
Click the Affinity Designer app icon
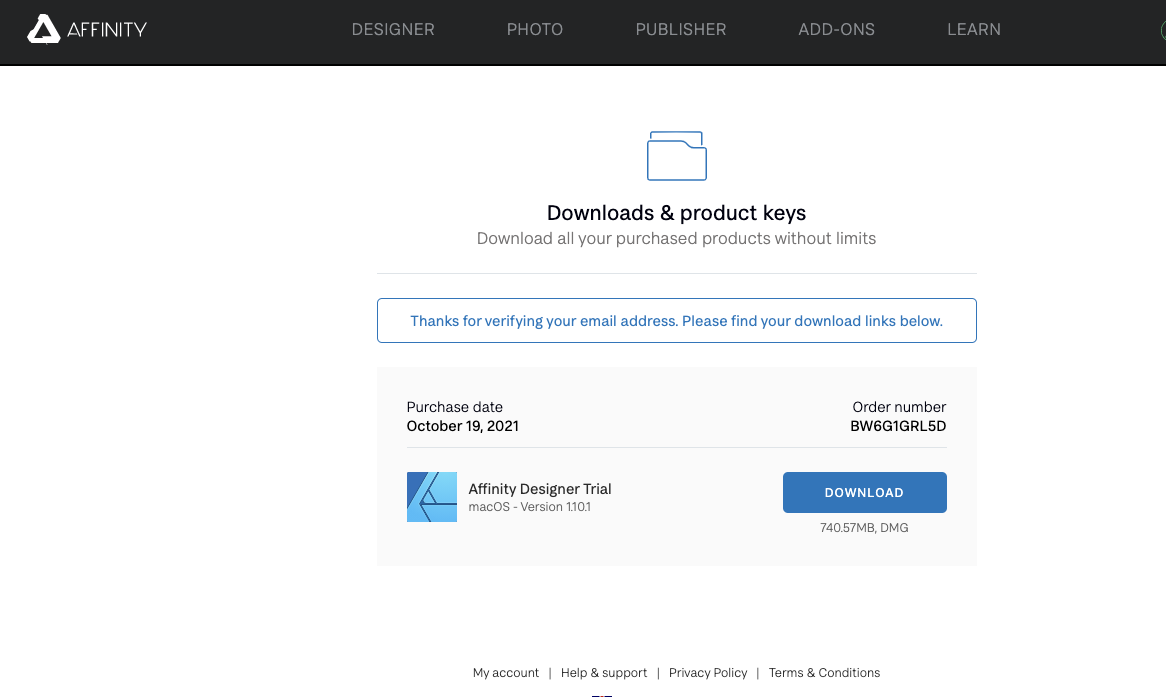(x=431, y=497)
